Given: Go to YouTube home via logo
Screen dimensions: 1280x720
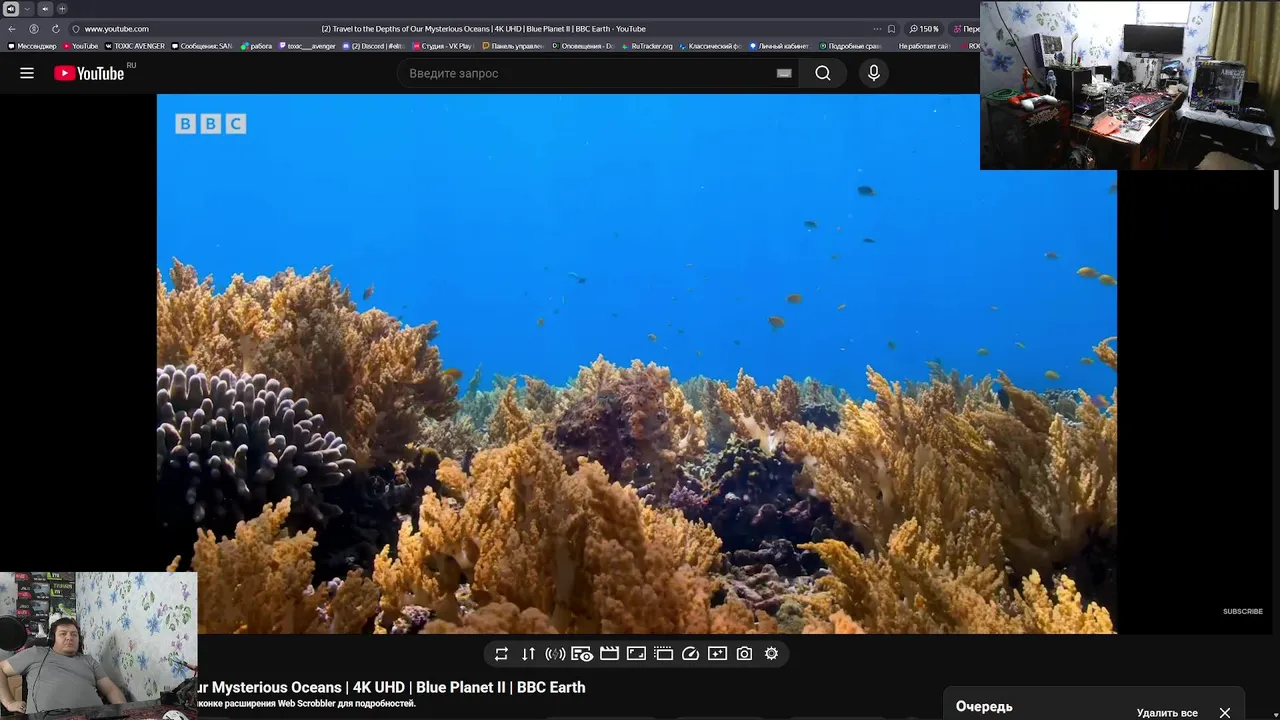Looking at the screenshot, I should [89, 73].
